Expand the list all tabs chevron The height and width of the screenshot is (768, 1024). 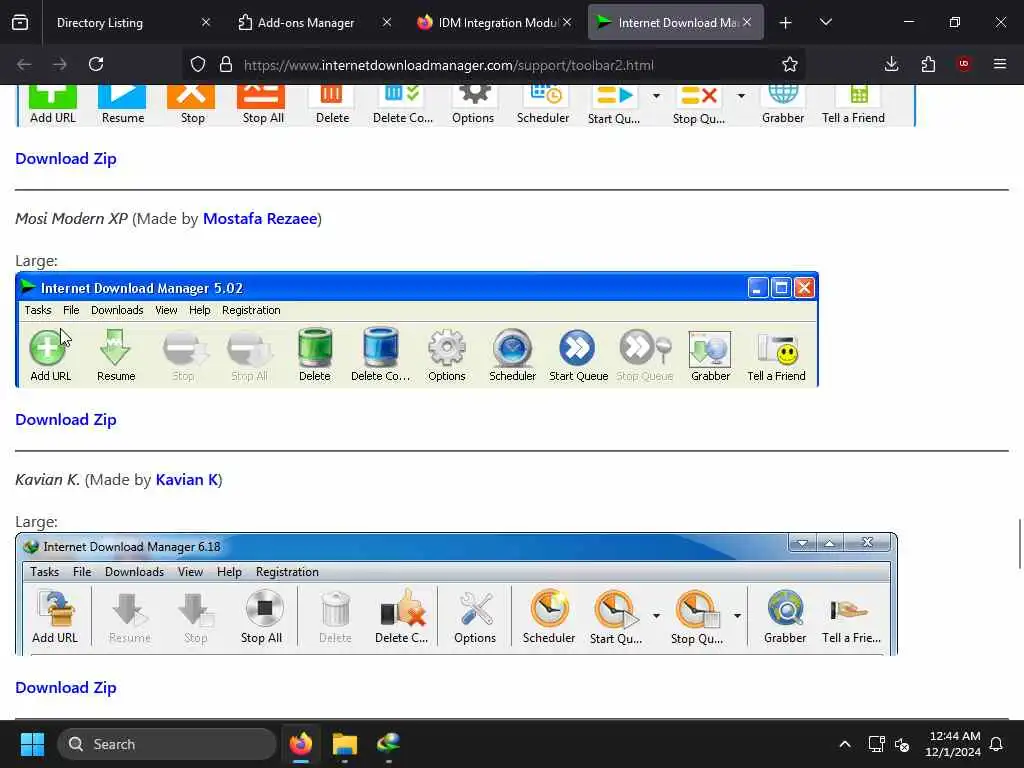[825, 22]
